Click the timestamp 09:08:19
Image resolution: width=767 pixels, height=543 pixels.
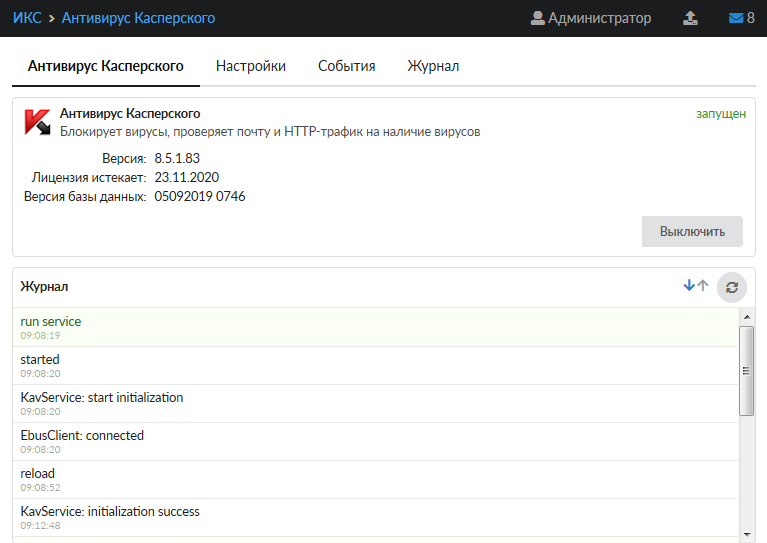click(x=41, y=336)
